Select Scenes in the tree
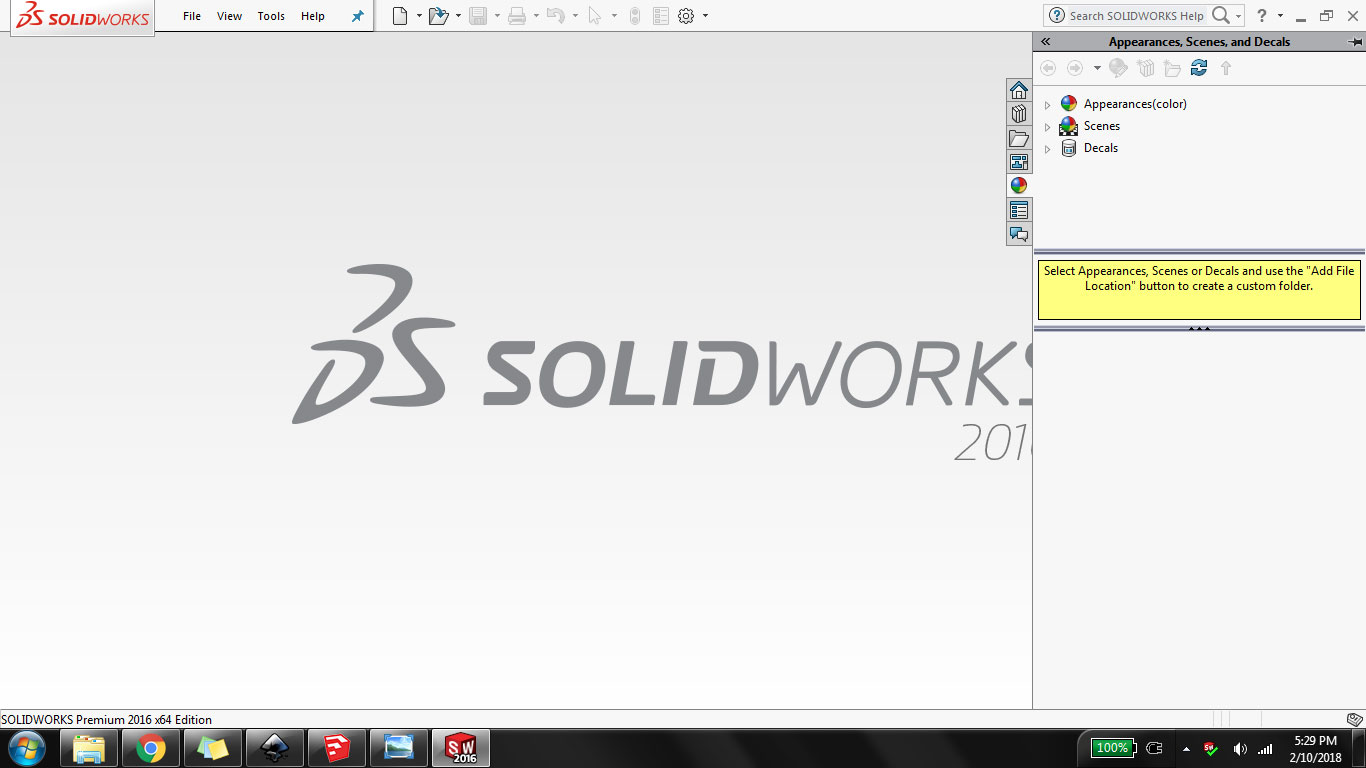1366x768 pixels. (1102, 126)
